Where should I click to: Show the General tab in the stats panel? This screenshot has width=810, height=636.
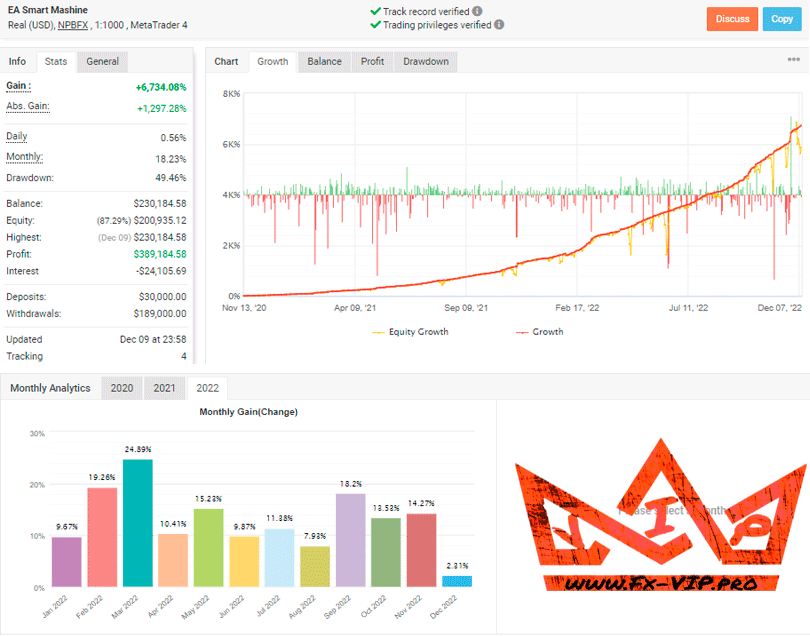103,62
